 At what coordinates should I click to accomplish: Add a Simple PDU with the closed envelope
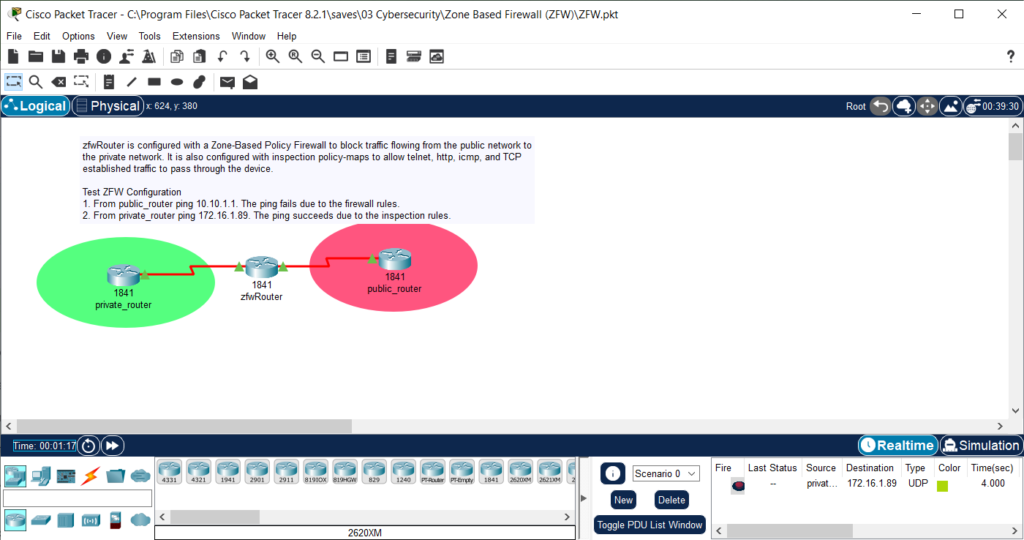(227, 82)
